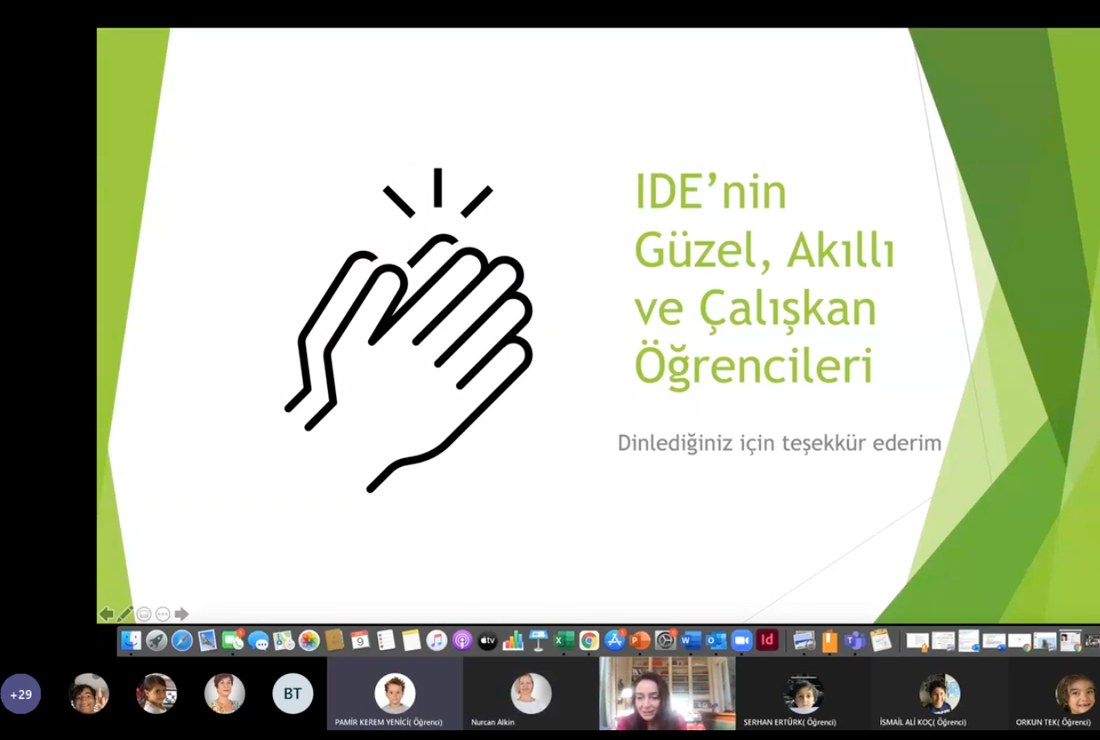The image size is (1100, 740).
Task: Advance to the next slide with the right arrow
Action: pyautogui.click(x=182, y=614)
